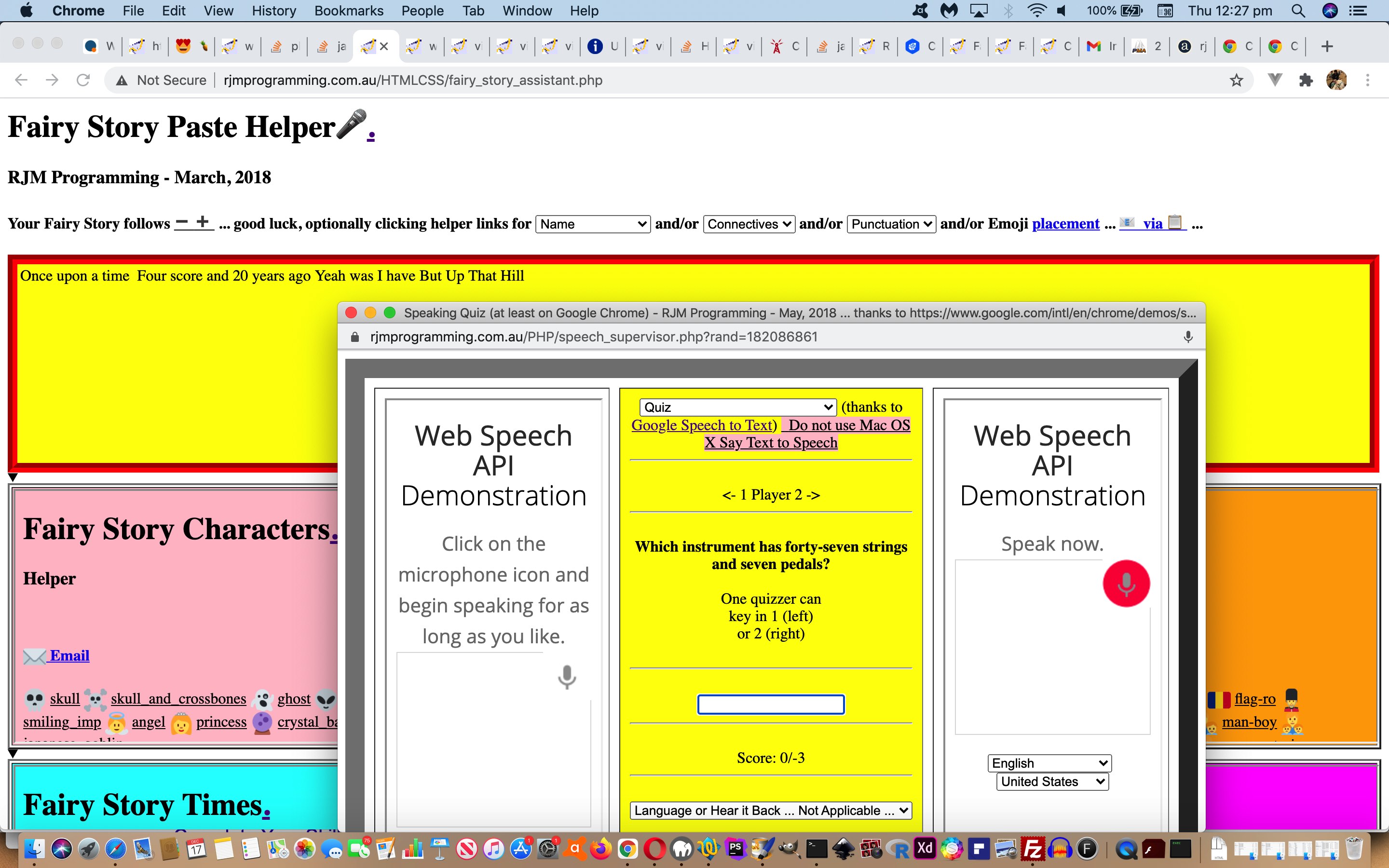Bookmark this page with the star icon

(x=1236, y=81)
